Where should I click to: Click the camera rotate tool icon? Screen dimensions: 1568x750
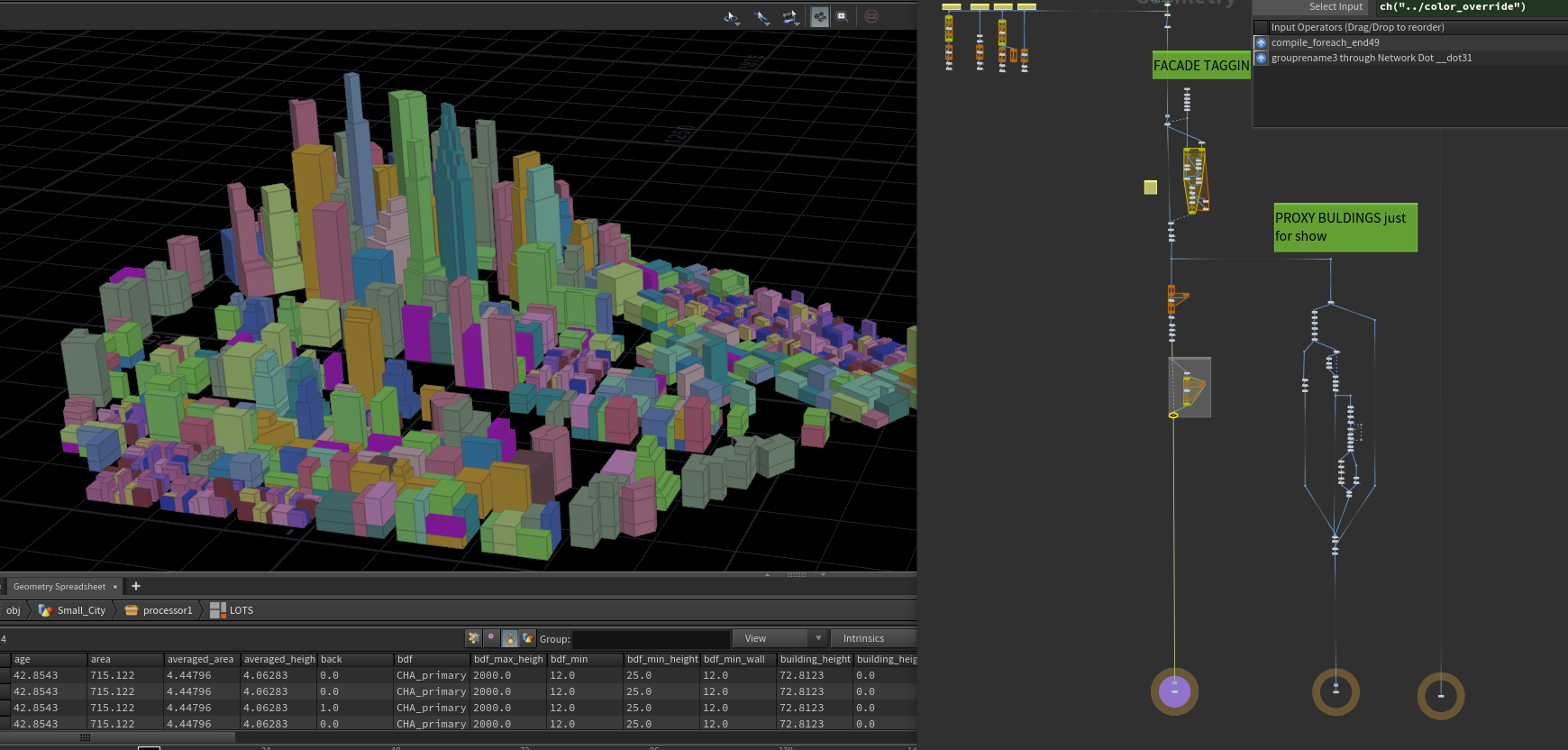point(789,16)
